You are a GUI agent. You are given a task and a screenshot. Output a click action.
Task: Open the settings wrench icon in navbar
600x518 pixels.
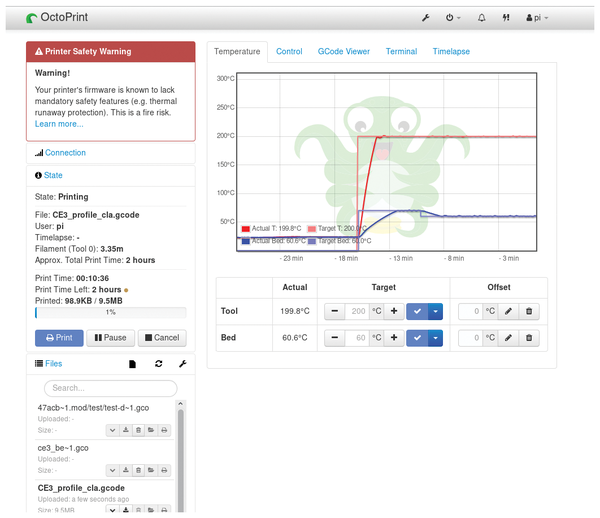coord(426,18)
